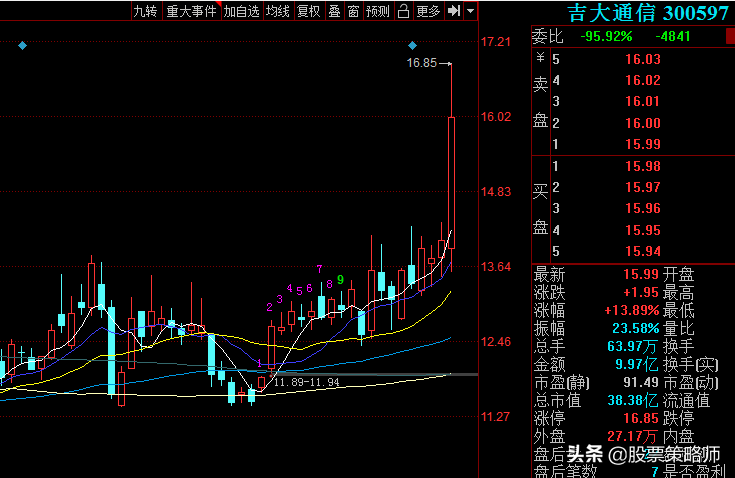Select the 金额 9.97亿 value
The height and width of the screenshot is (478, 735).
point(637,364)
